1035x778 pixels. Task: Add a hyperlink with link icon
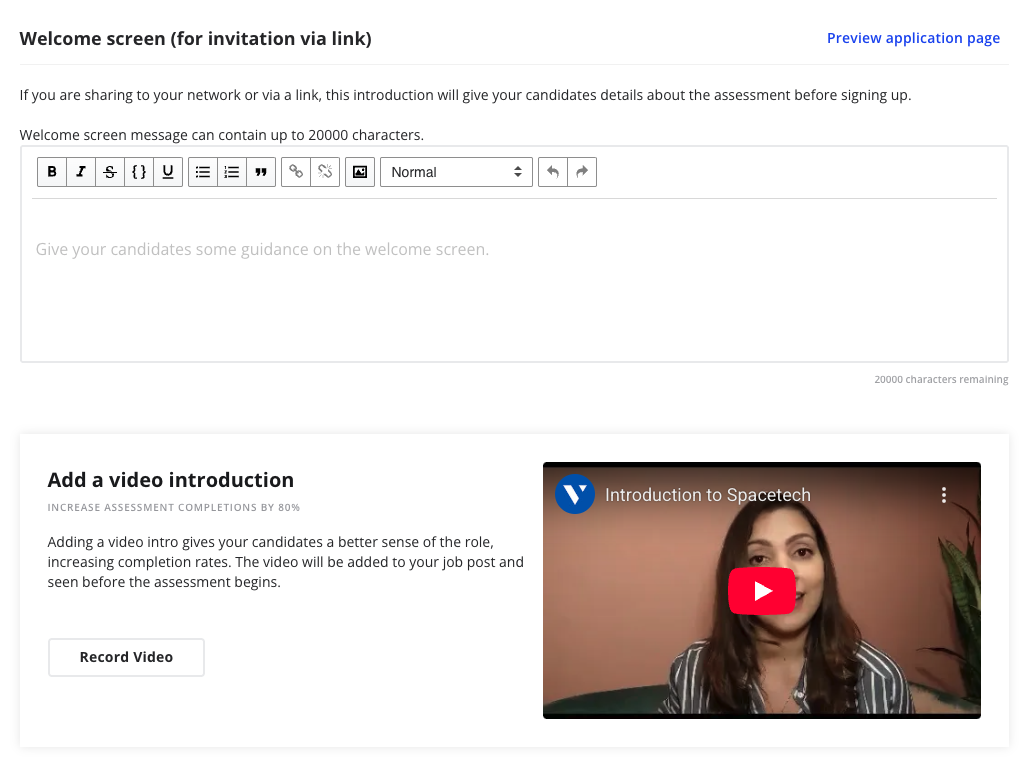(296, 172)
